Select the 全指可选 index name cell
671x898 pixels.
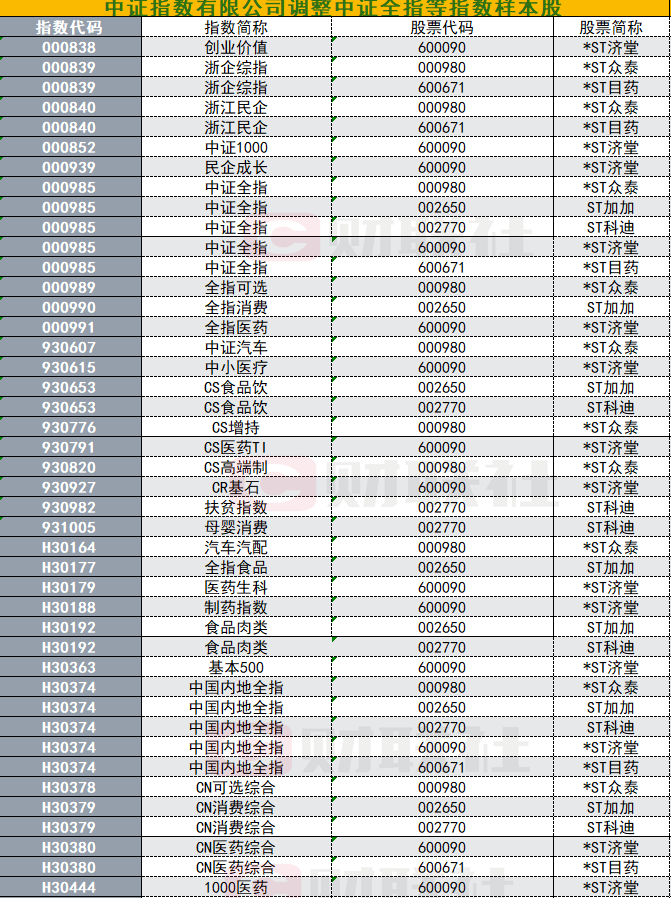pyautogui.click(x=236, y=287)
